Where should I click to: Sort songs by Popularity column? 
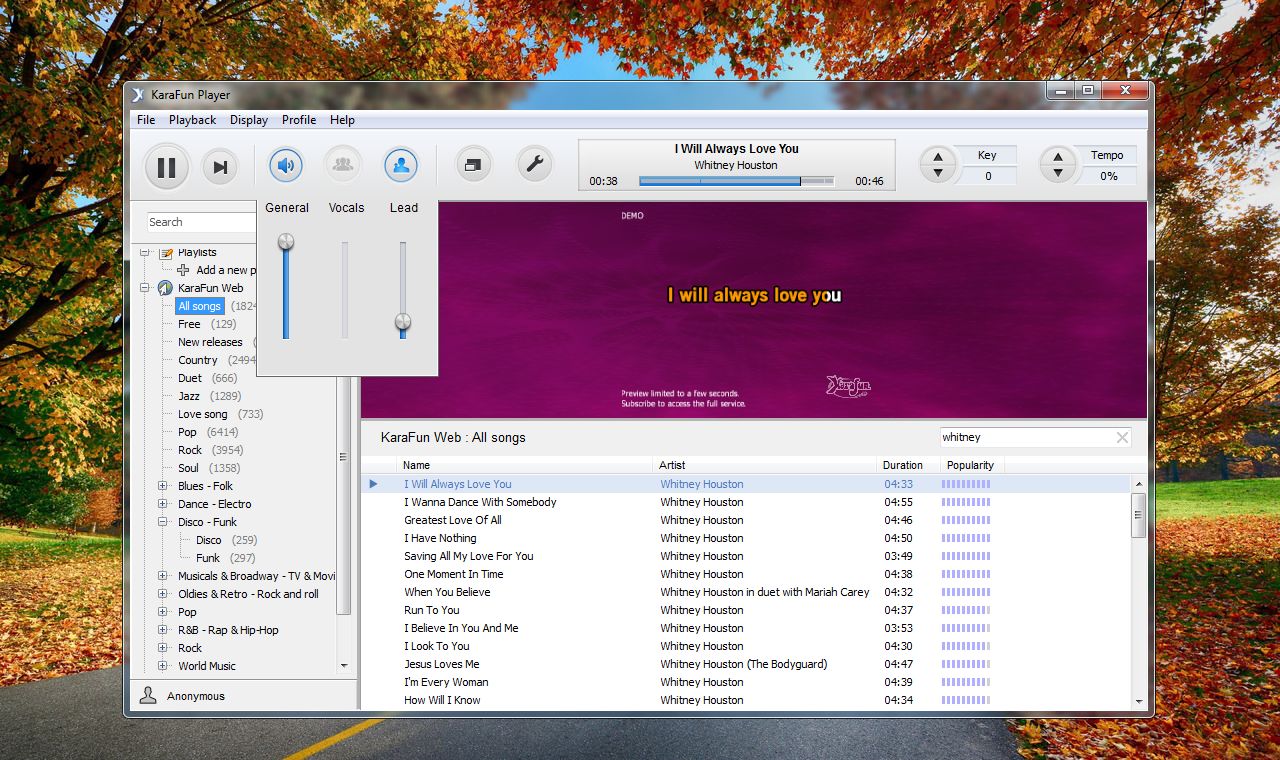click(972, 465)
